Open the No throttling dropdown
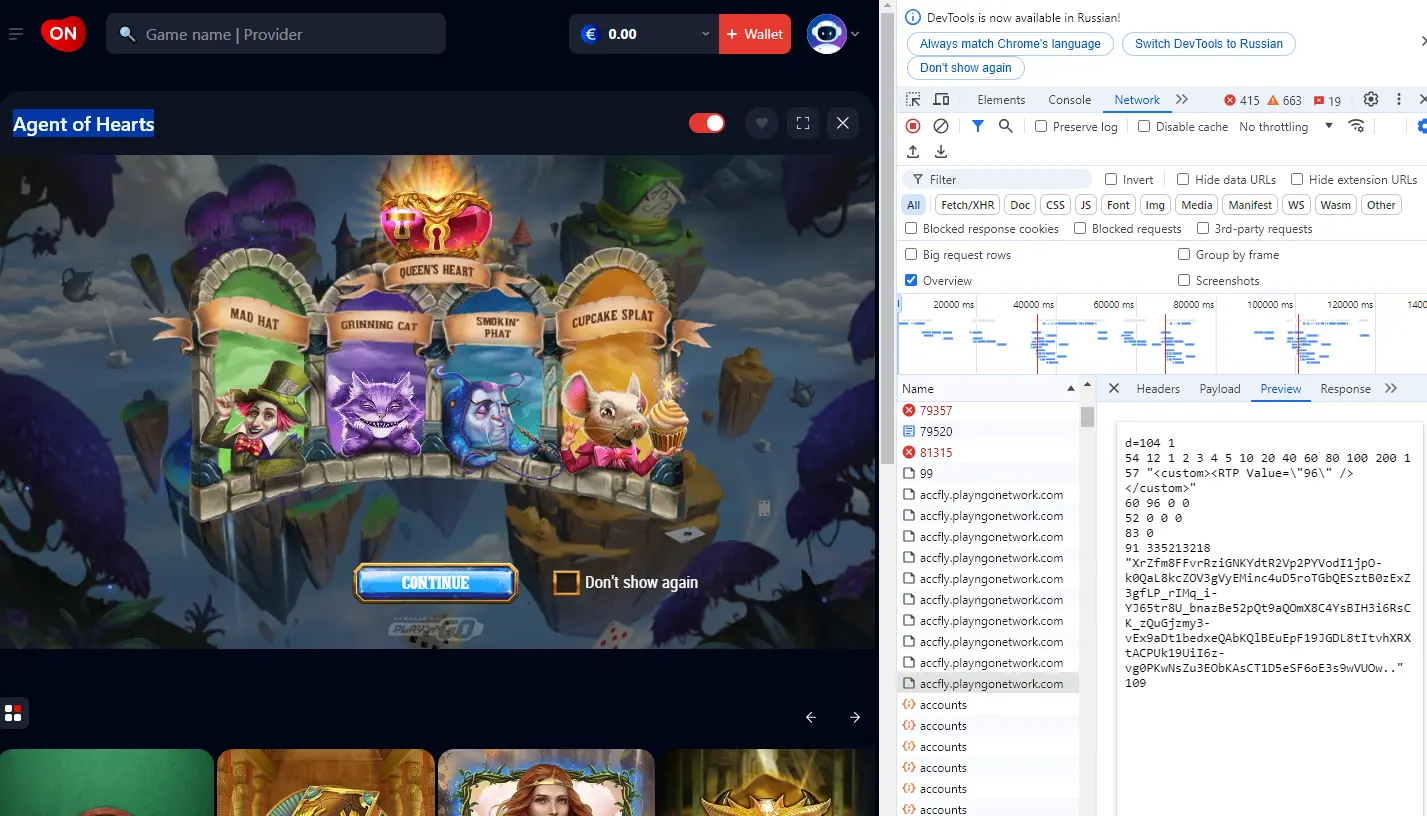 click(x=1286, y=127)
